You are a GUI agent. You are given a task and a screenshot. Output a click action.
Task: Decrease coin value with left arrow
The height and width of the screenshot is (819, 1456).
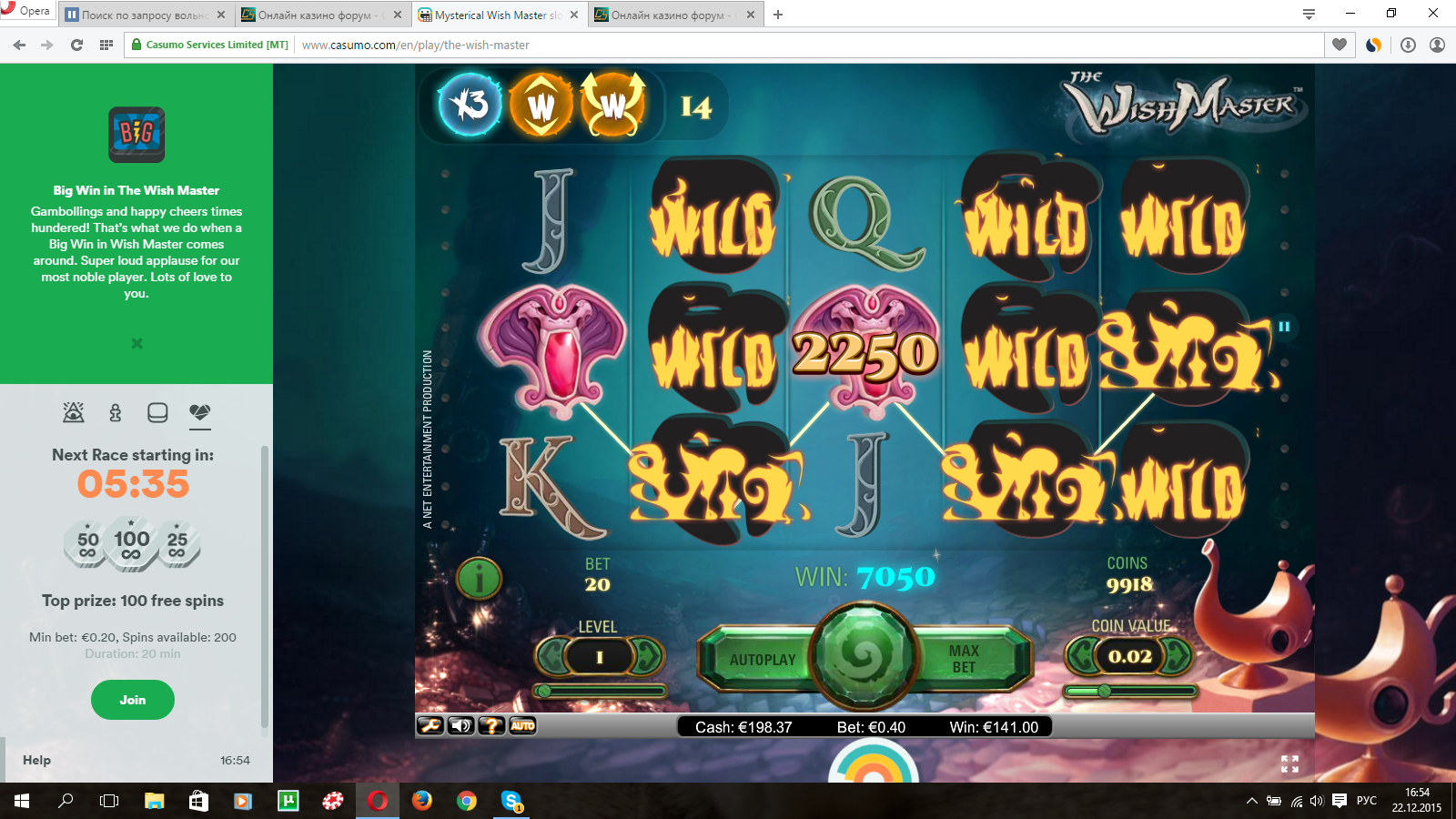tap(1081, 655)
